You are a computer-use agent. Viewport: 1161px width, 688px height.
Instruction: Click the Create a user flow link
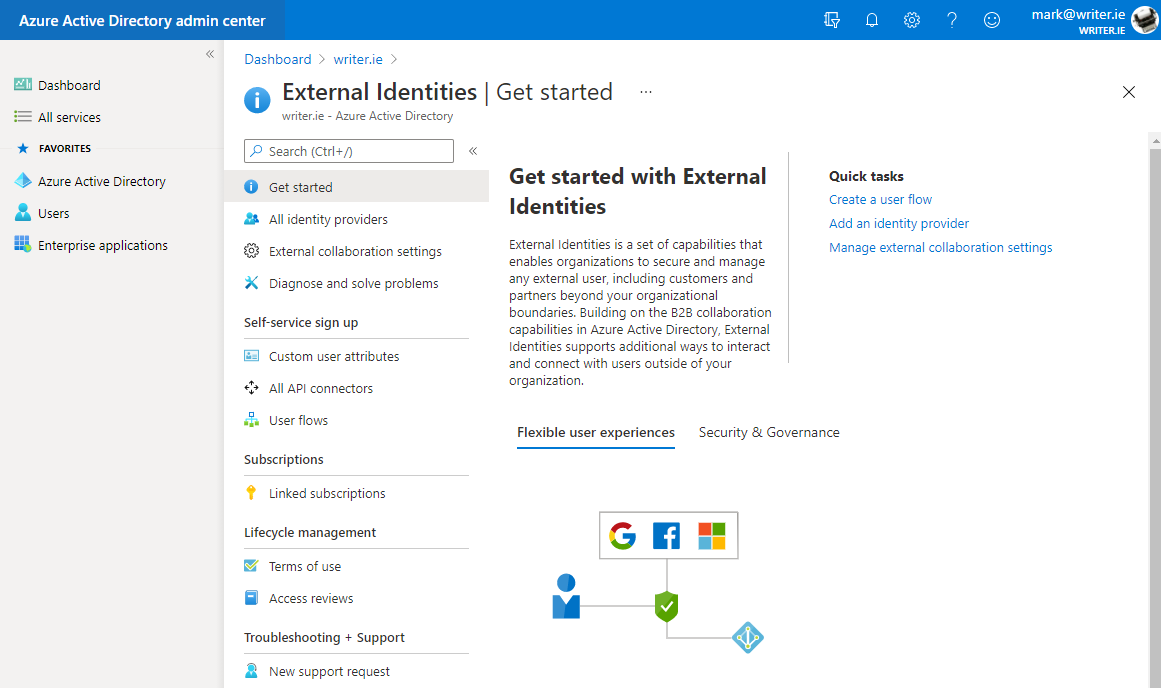pyautogui.click(x=880, y=199)
